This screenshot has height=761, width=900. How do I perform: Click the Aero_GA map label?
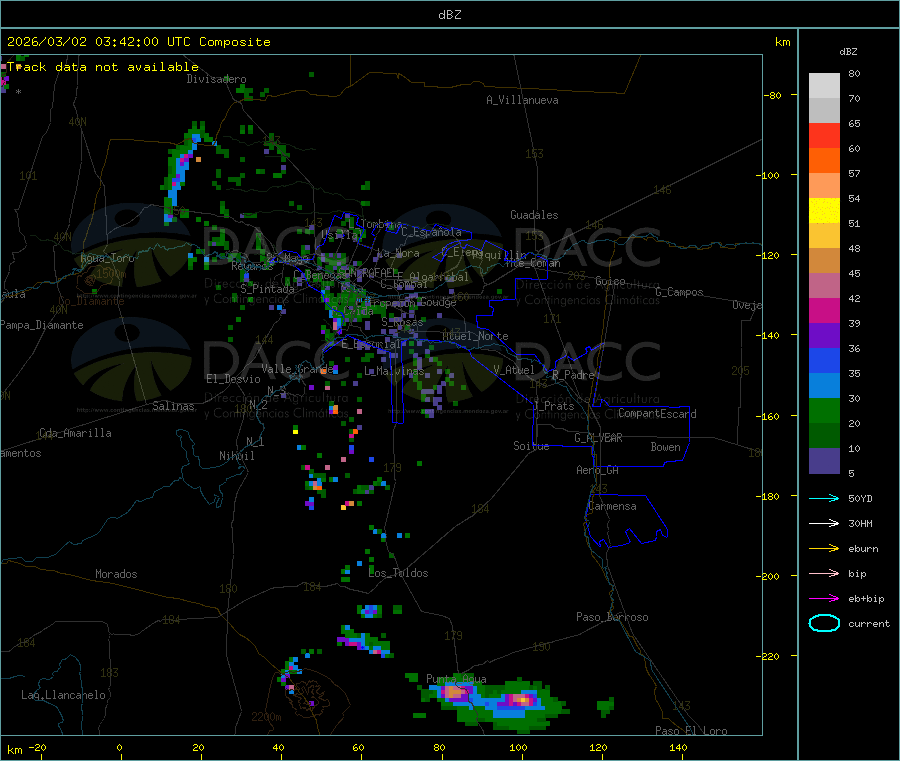coord(598,470)
